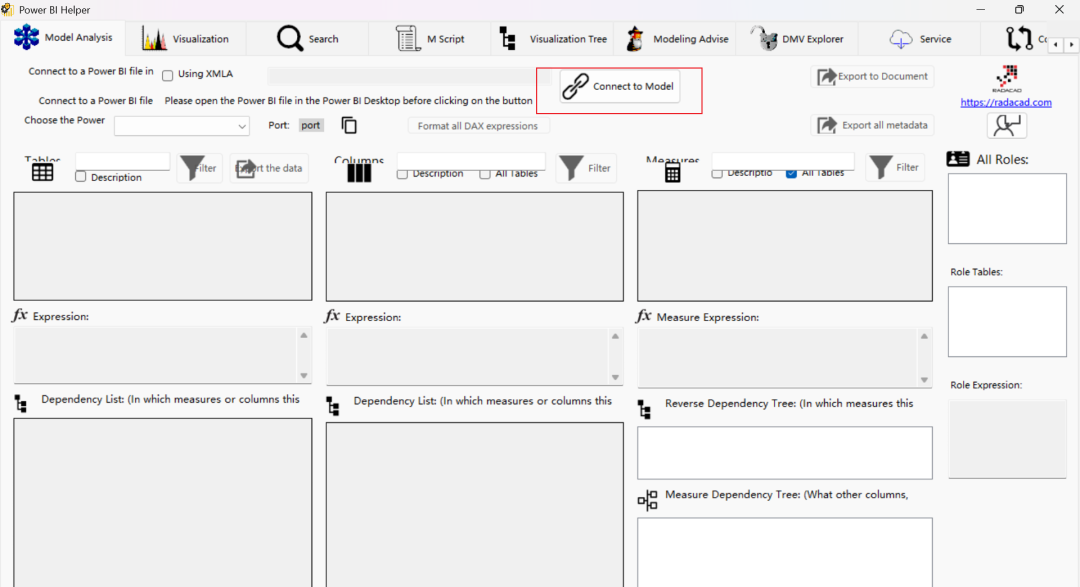
Task: Click Format all DAX expressions button
Action: click(x=478, y=126)
